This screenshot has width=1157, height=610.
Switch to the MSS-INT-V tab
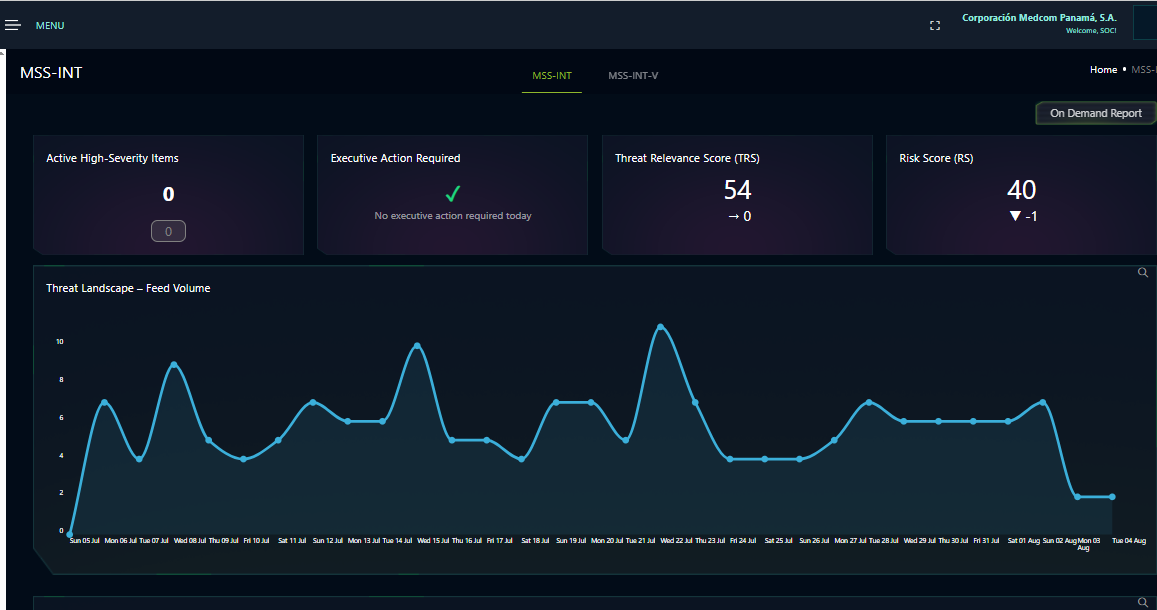click(x=633, y=75)
